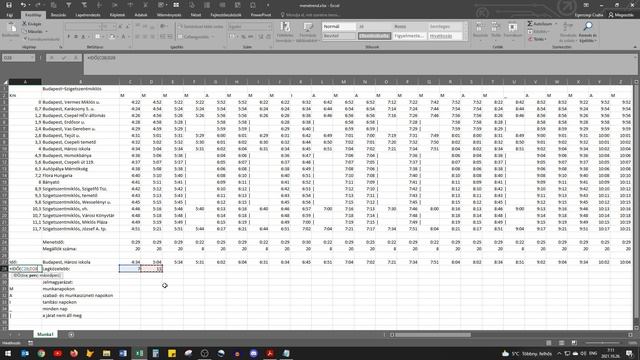Undo the last action
640x360 pixels.
pos(23,5)
